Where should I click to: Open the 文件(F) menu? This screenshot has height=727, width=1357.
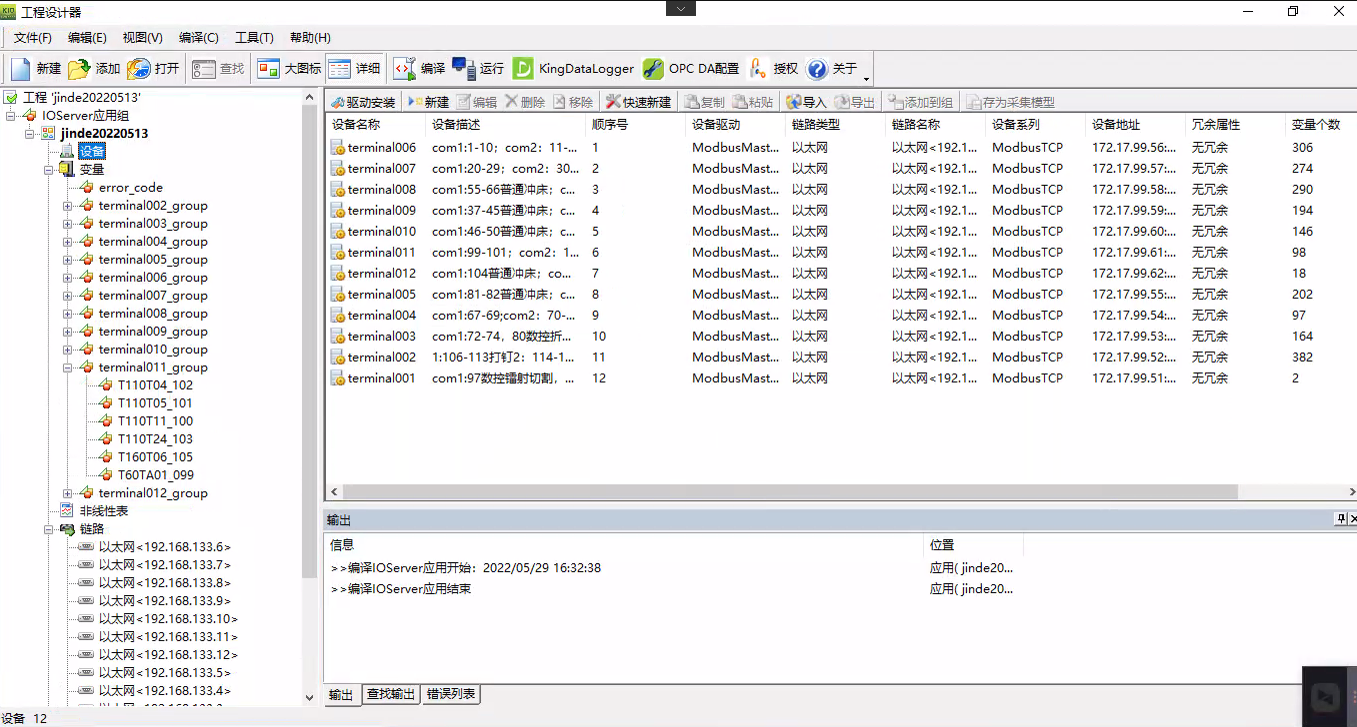click(x=32, y=37)
